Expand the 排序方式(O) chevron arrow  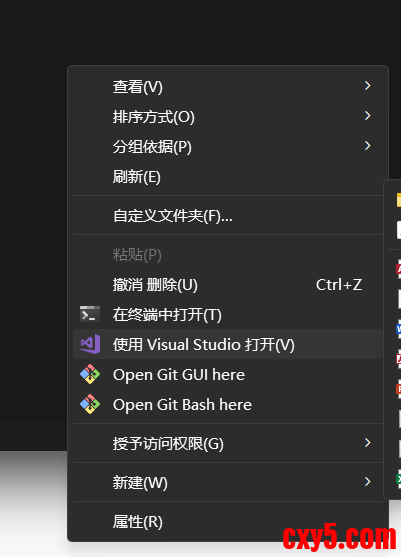point(368,116)
